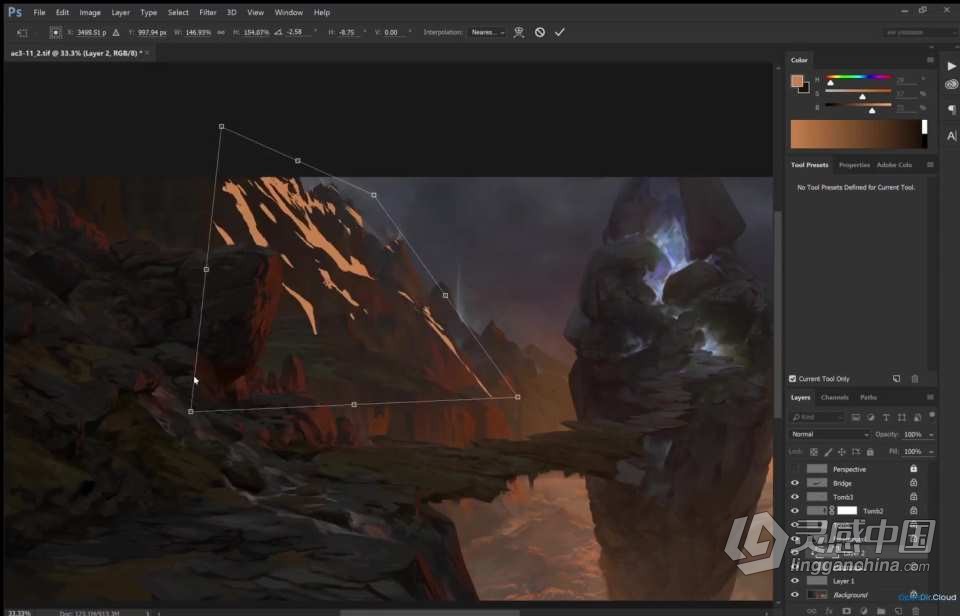The width and height of the screenshot is (960, 616).
Task: Click the lock all padlock icon
Action: coord(870,452)
